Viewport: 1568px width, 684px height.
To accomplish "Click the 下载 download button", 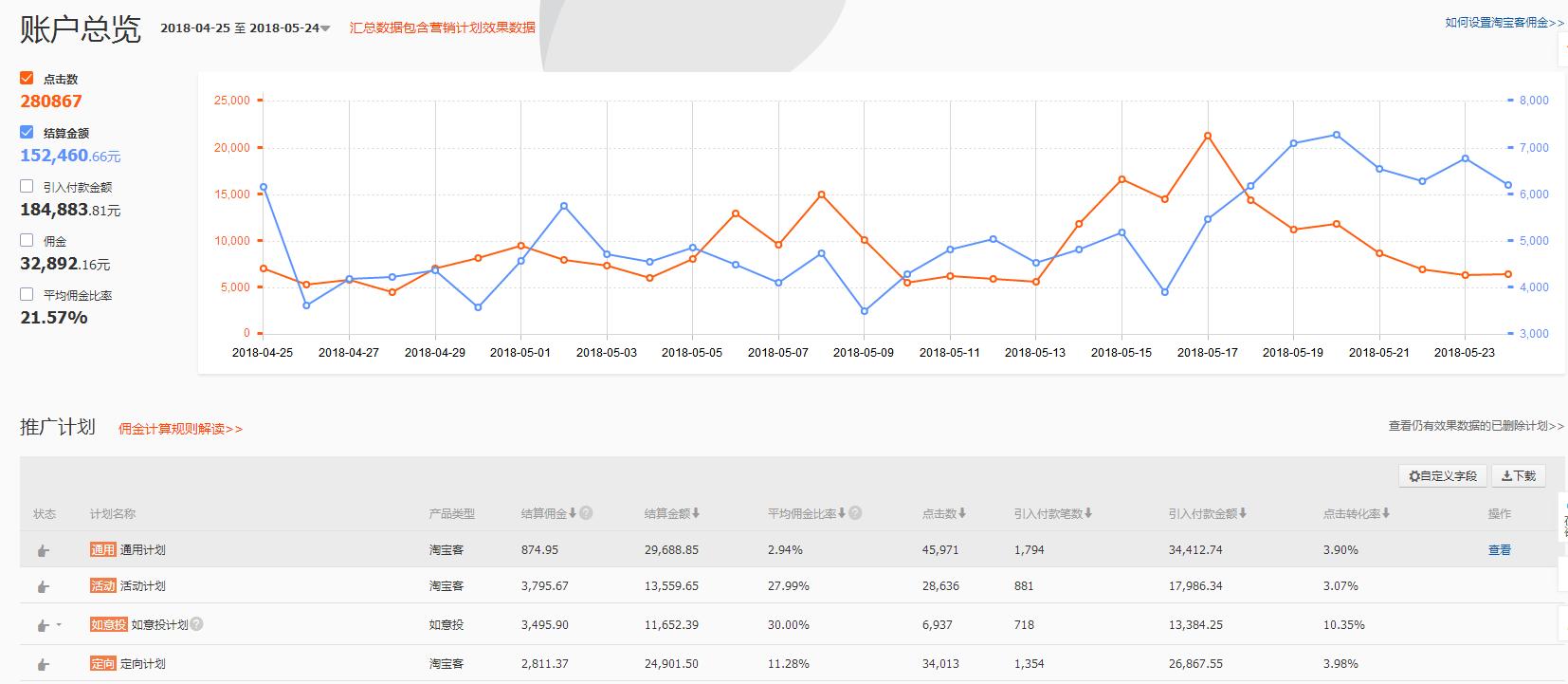I will [1518, 475].
